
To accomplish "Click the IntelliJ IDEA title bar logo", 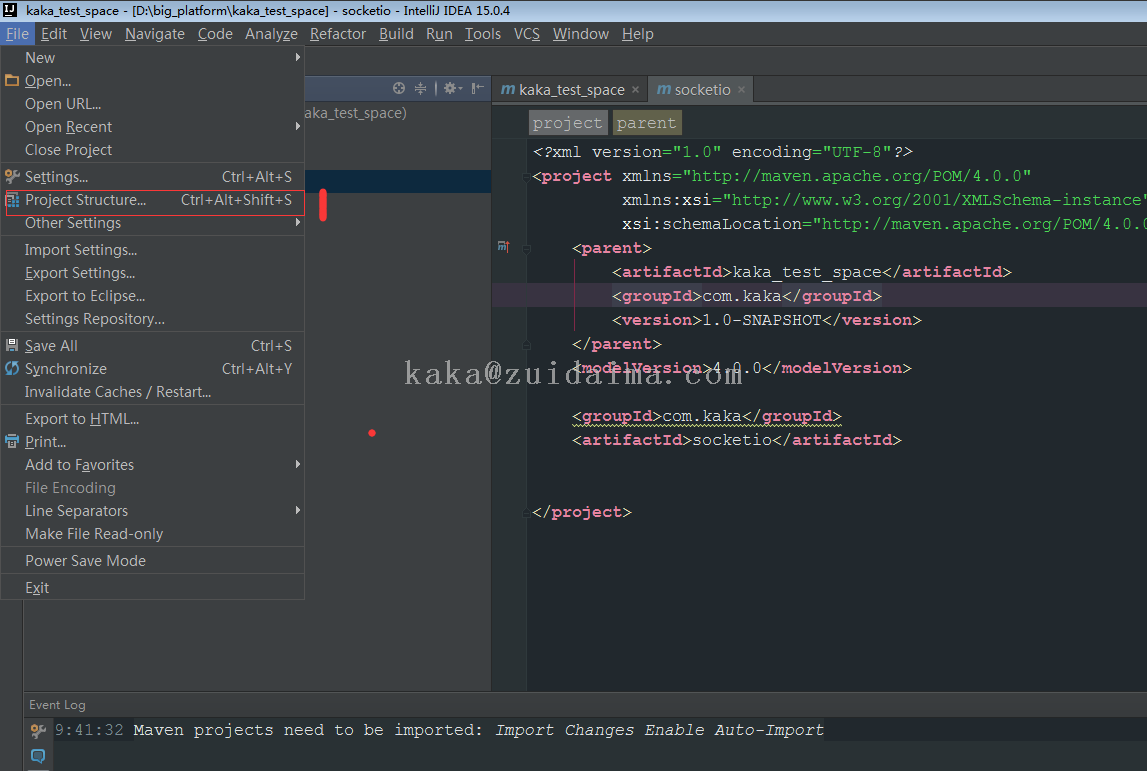I will 10,10.
